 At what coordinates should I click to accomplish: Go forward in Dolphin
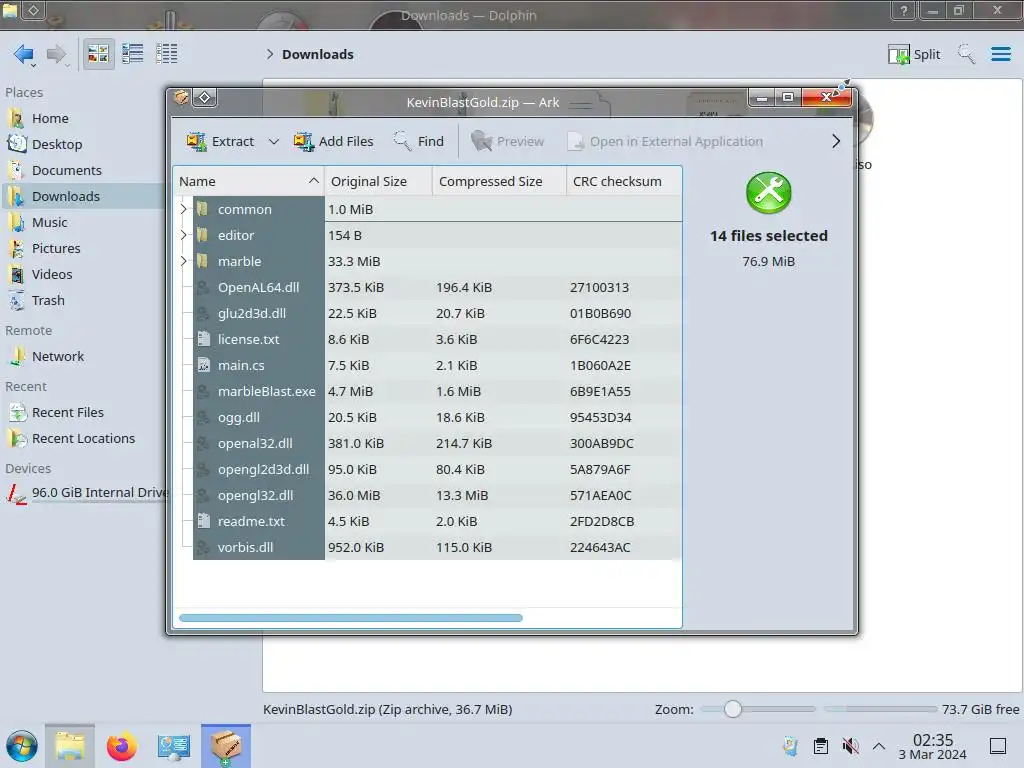point(57,54)
